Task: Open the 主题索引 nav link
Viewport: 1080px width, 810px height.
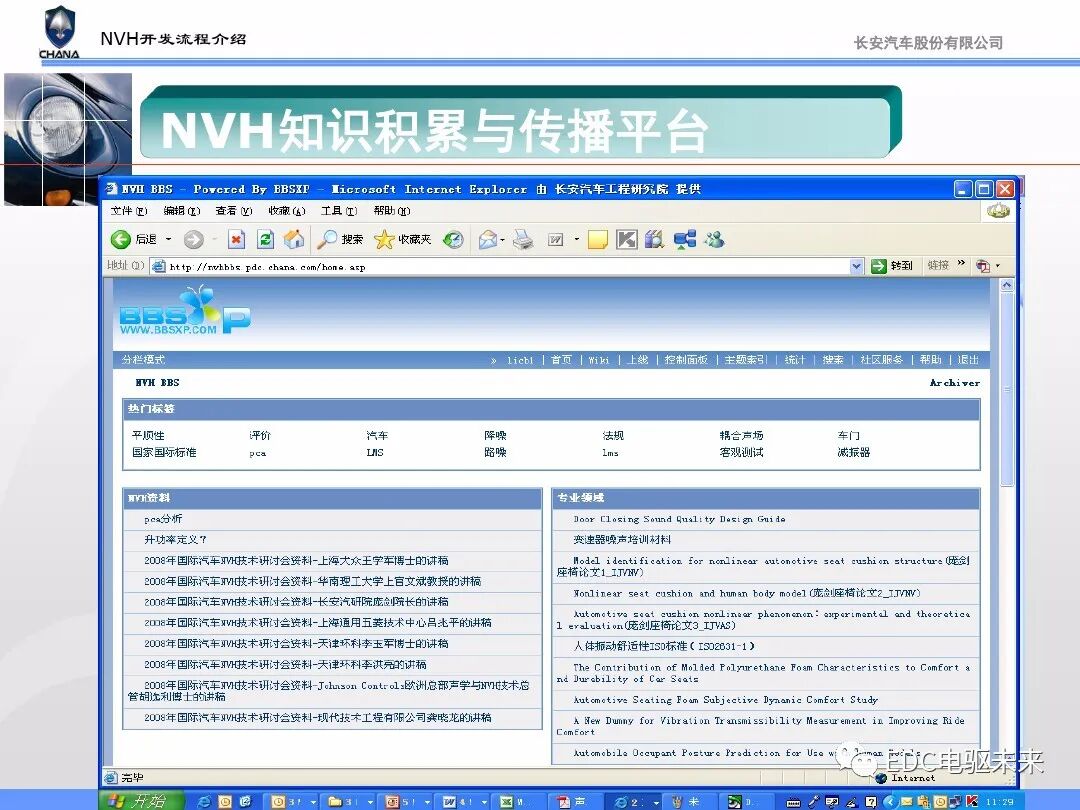Action: coord(745,360)
